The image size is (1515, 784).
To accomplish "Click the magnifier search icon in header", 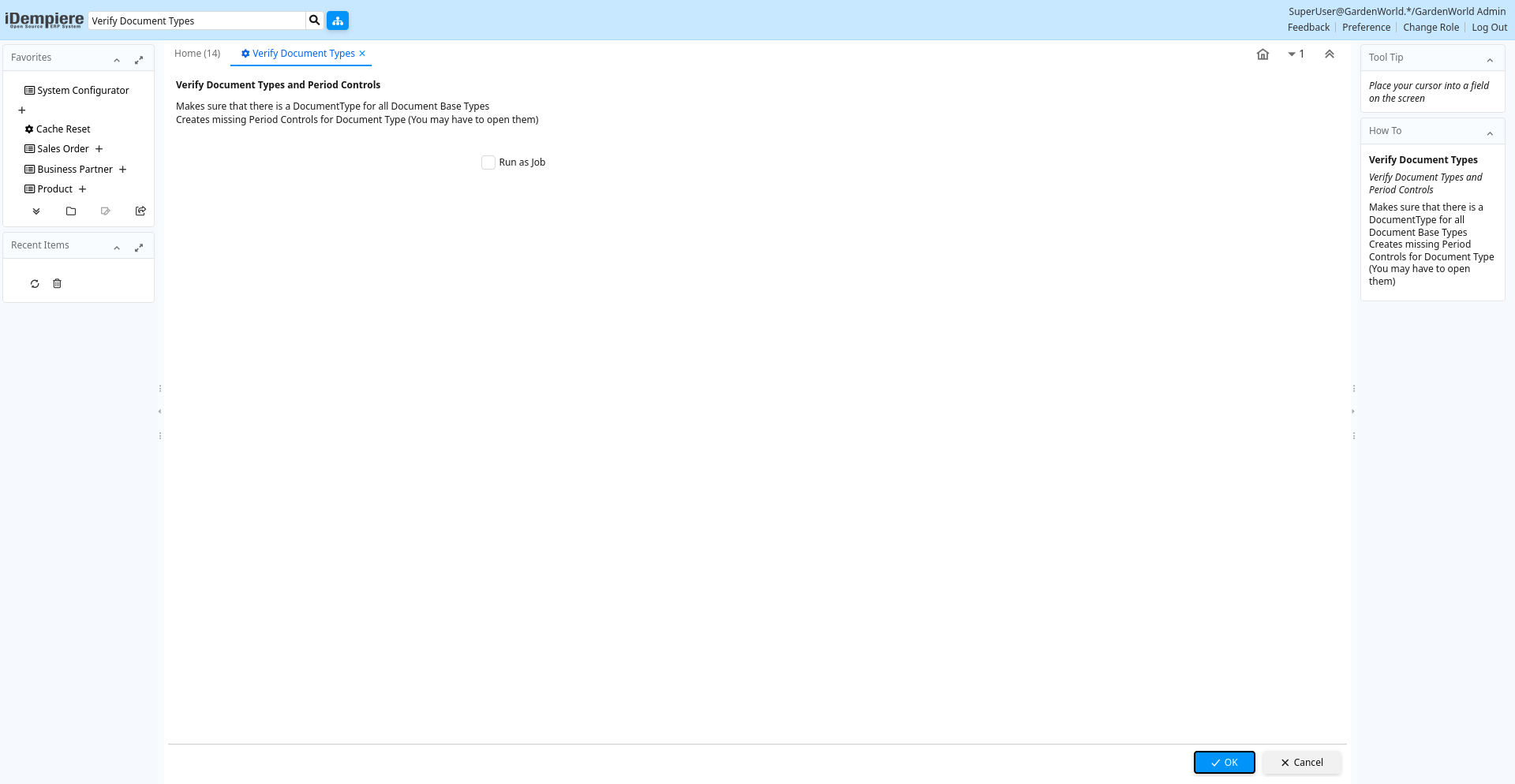I will click(x=314, y=21).
